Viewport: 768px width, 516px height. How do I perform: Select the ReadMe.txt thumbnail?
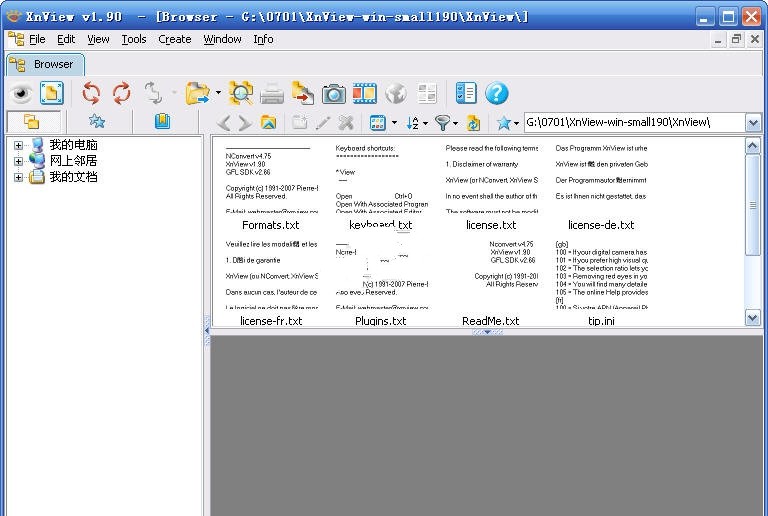click(x=491, y=283)
